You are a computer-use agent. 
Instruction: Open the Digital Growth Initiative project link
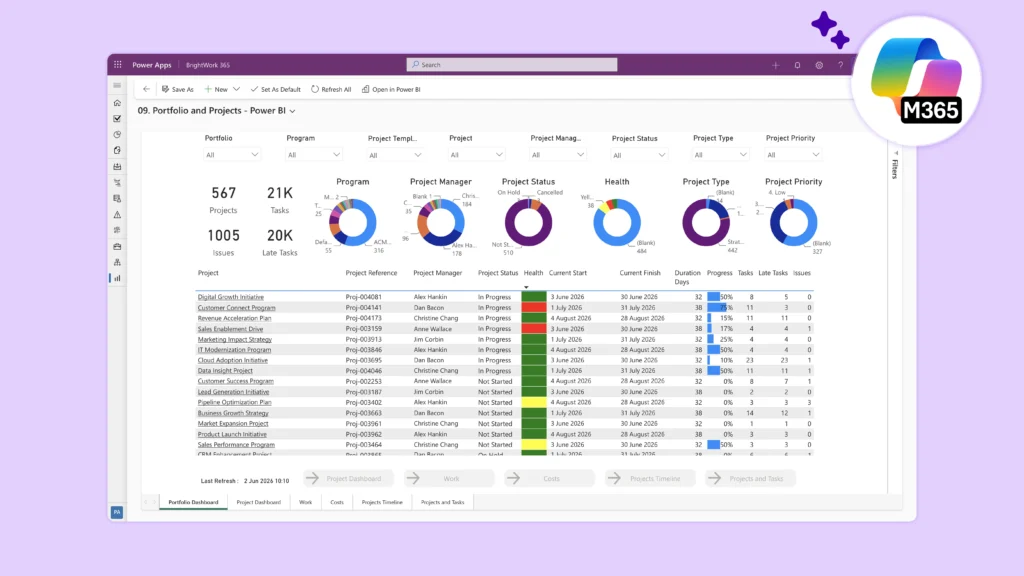click(x=231, y=297)
